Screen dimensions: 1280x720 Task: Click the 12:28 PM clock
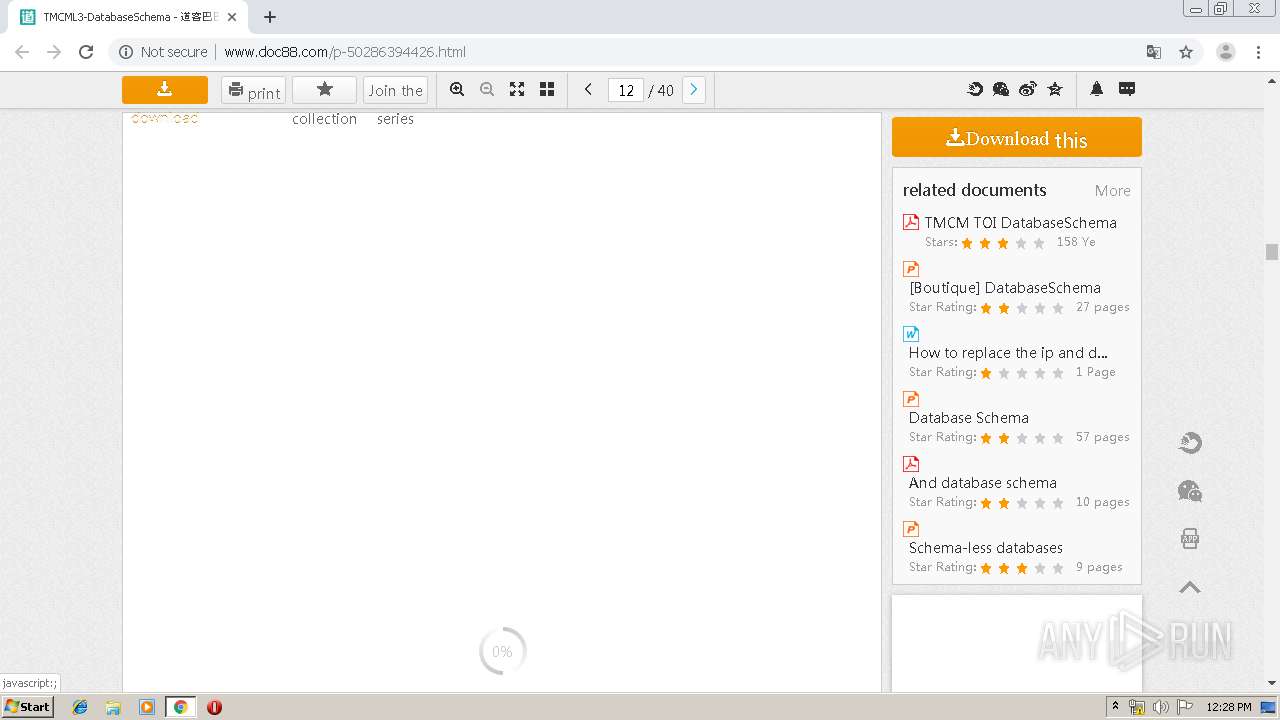[1228, 707]
